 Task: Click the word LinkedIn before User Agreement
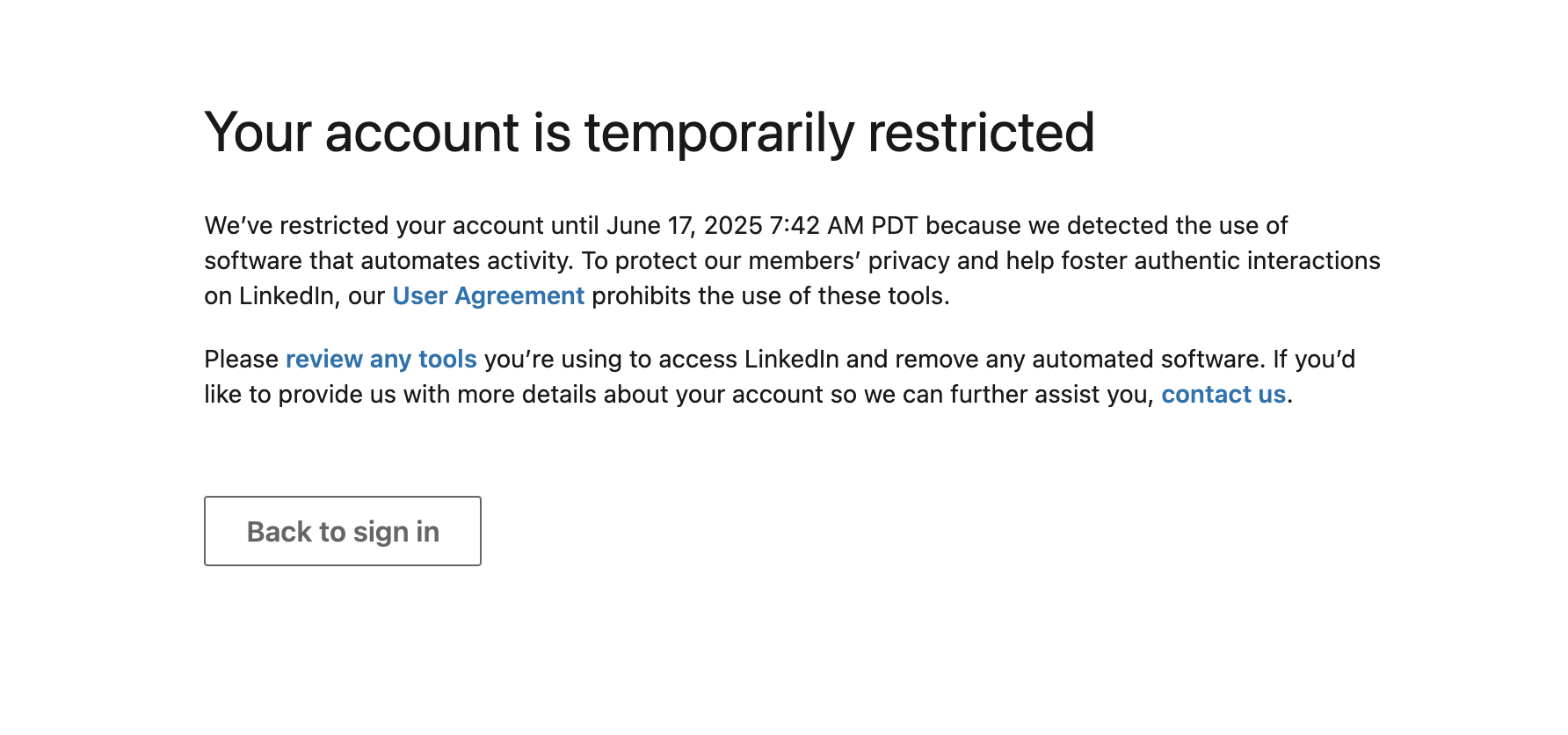pyautogui.click(x=287, y=296)
